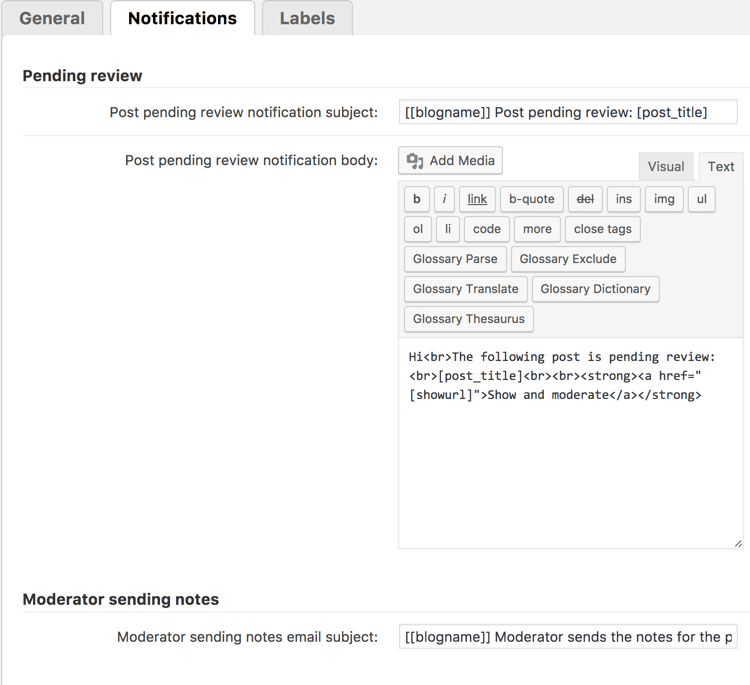
Task: Open the Add Media dialog
Action: 451,161
